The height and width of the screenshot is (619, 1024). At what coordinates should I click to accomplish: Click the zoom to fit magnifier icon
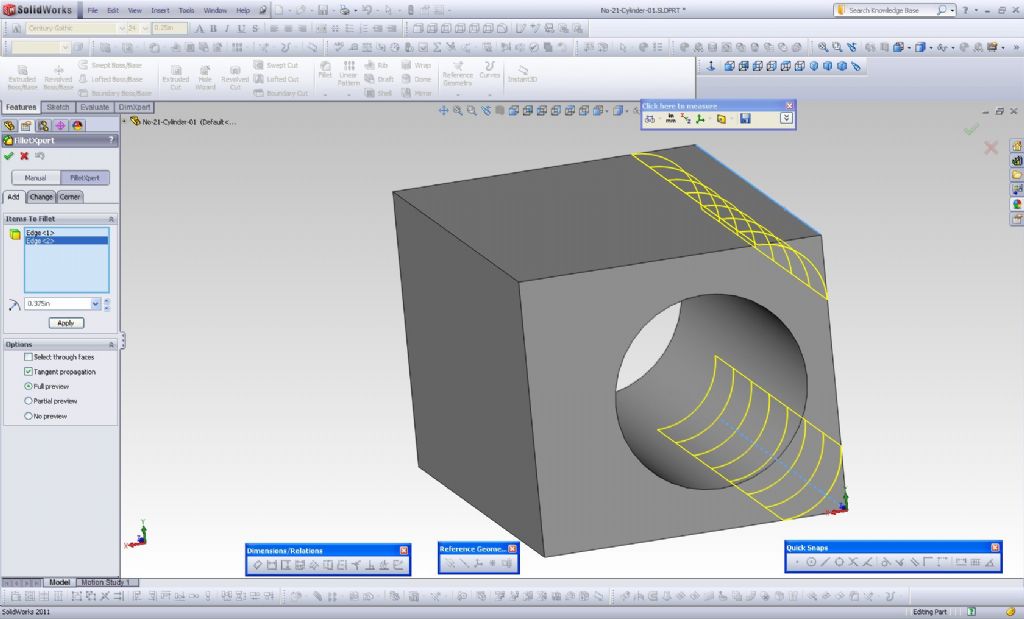click(823, 47)
